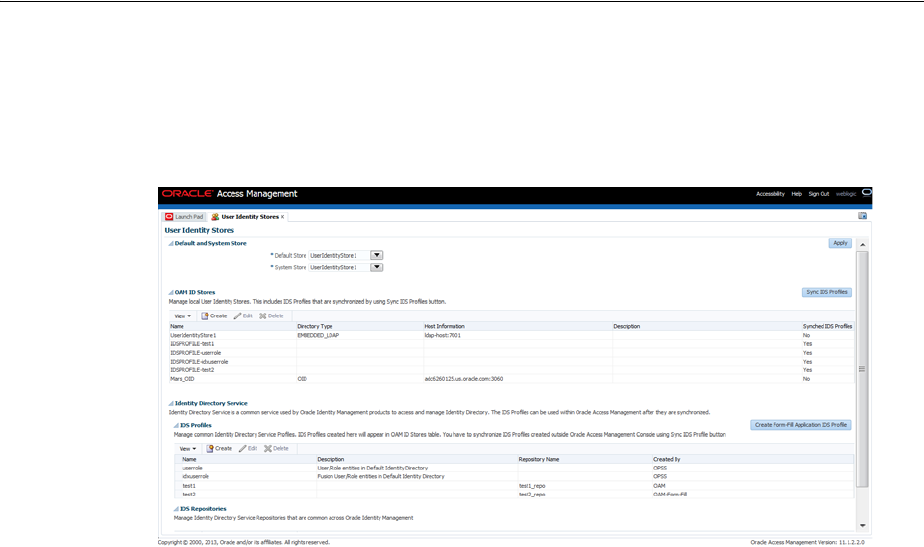Click Delete icon in OAM ID Stores toolbar
The image size is (924, 547).
(x=263, y=316)
